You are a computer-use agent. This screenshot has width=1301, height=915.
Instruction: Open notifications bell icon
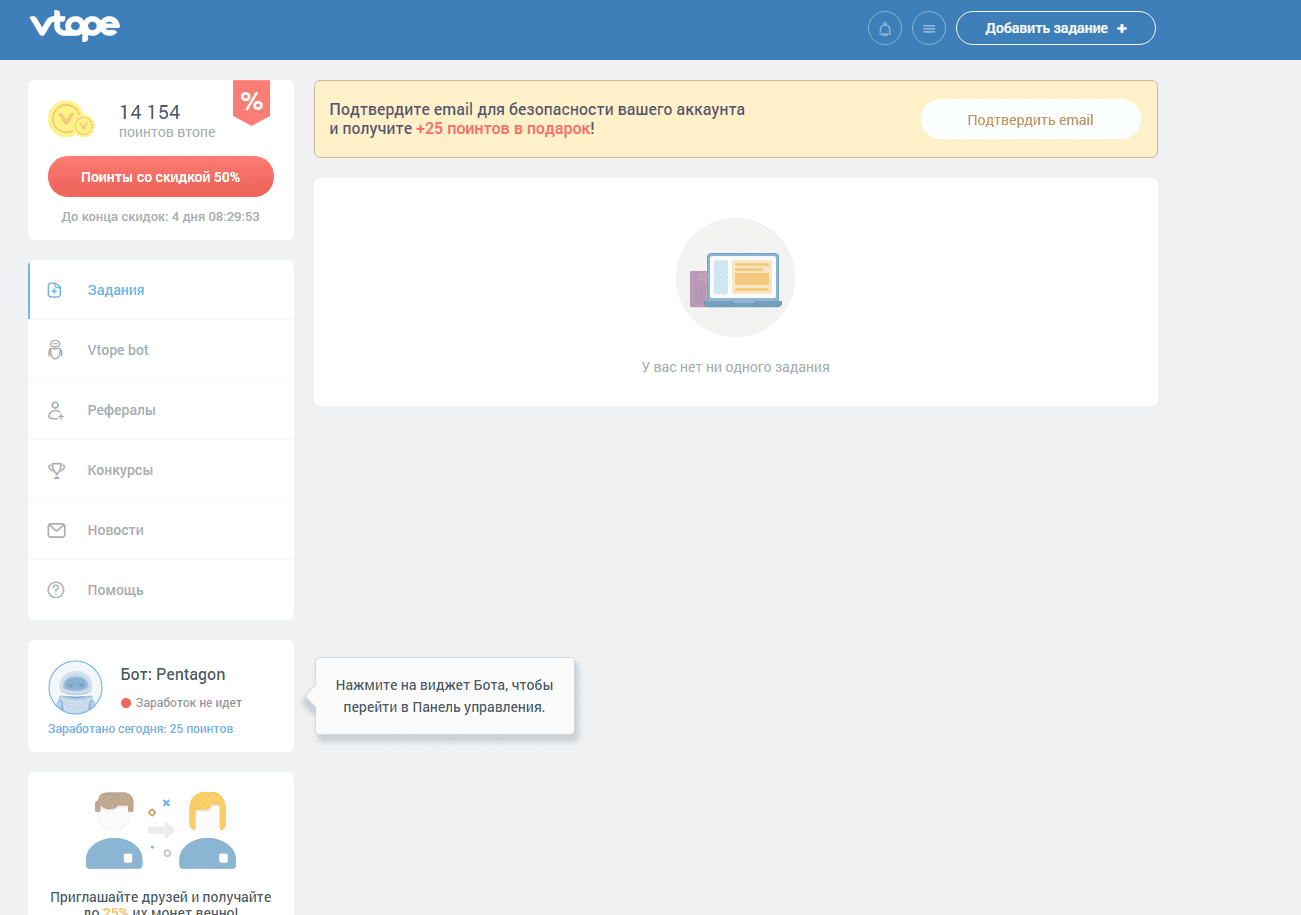coord(884,29)
